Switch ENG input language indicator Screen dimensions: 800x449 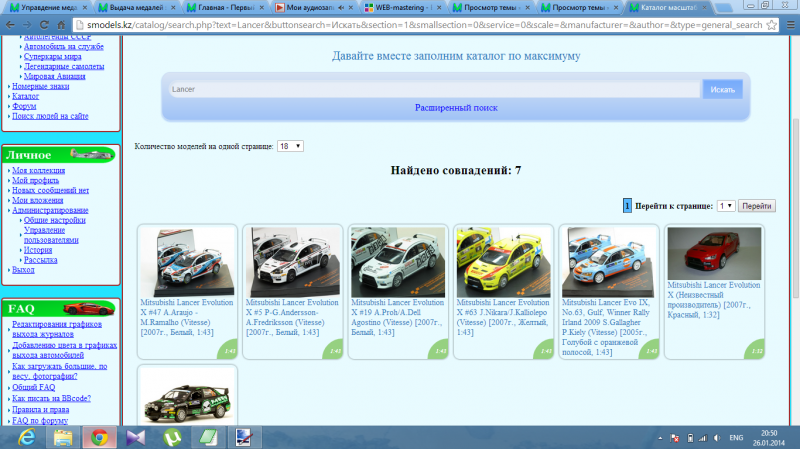point(736,438)
